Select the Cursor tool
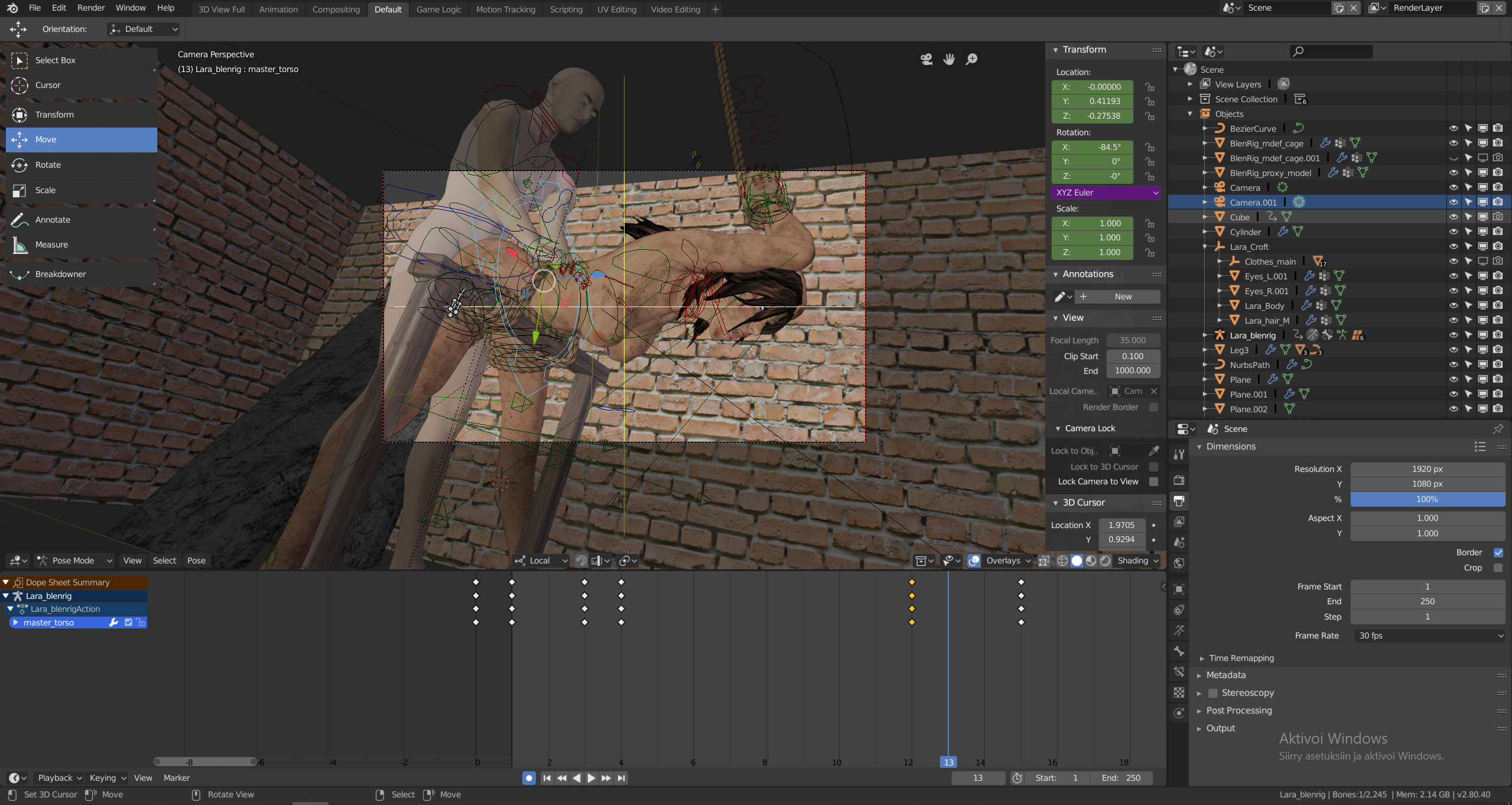This screenshot has height=805, width=1512. (x=82, y=85)
